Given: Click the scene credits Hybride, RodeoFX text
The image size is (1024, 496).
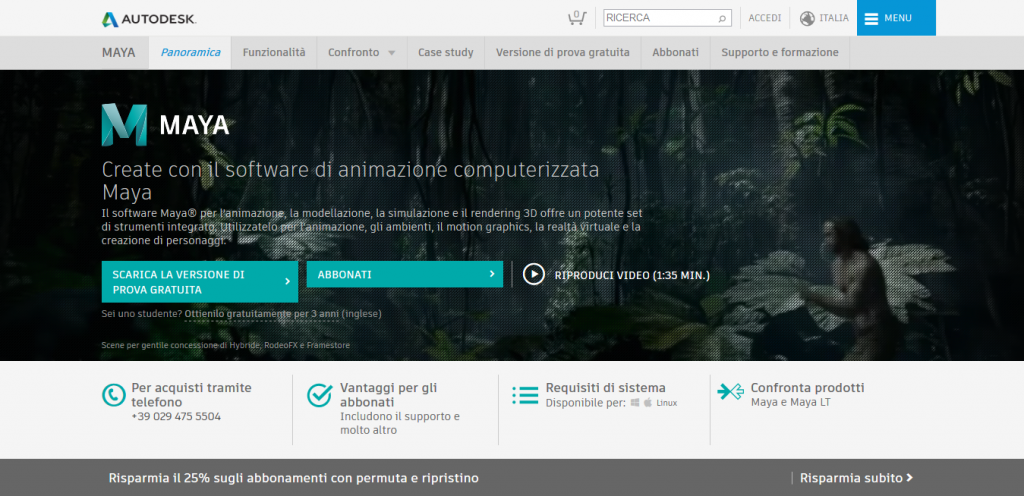Looking at the screenshot, I should (x=226, y=345).
